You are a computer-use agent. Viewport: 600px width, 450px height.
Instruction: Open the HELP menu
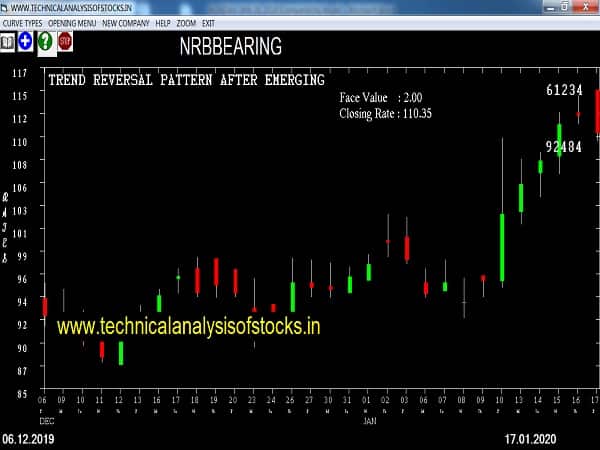163,22
